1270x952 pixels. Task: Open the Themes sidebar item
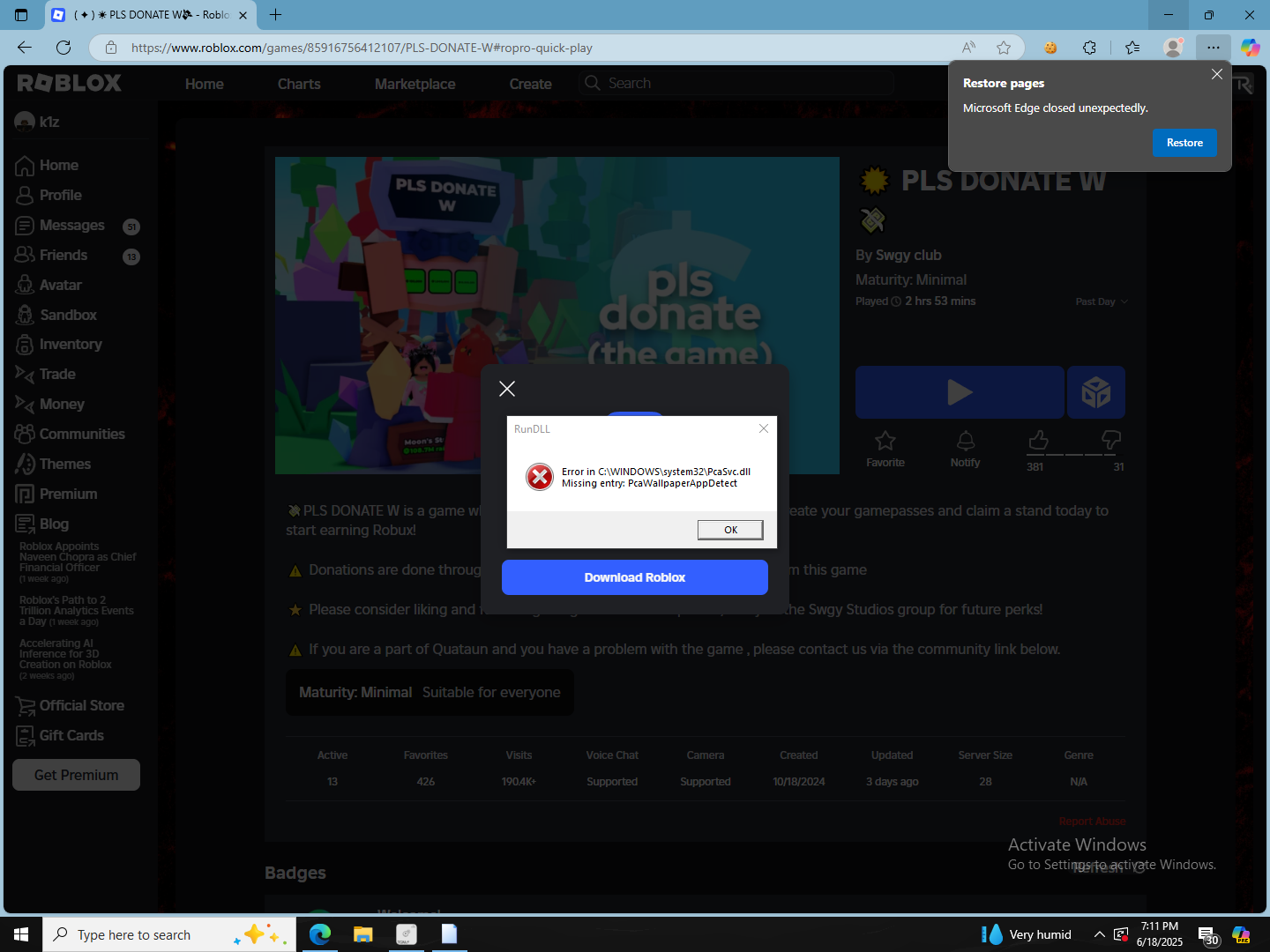click(x=53, y=465)
